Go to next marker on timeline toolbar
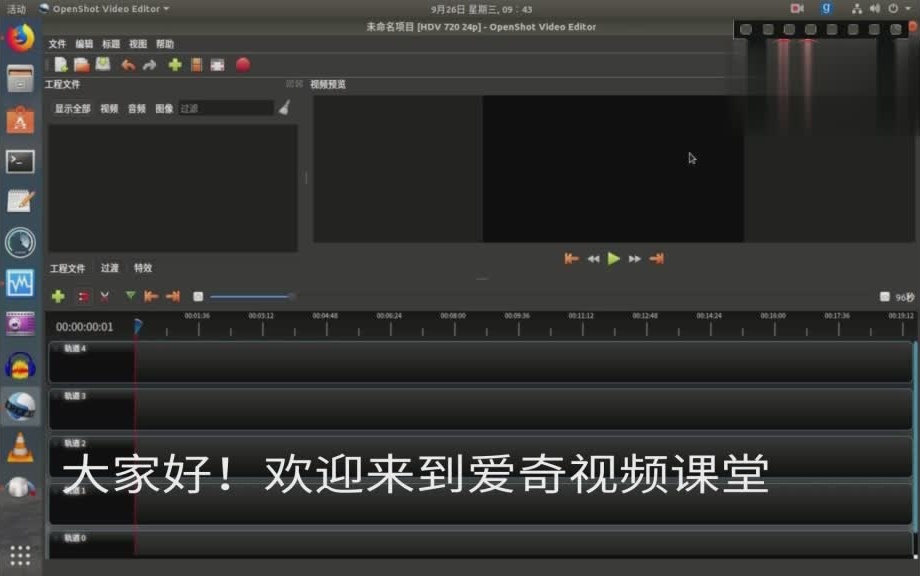Viewport: 920px width, 576px height. (x=173, y=297)
